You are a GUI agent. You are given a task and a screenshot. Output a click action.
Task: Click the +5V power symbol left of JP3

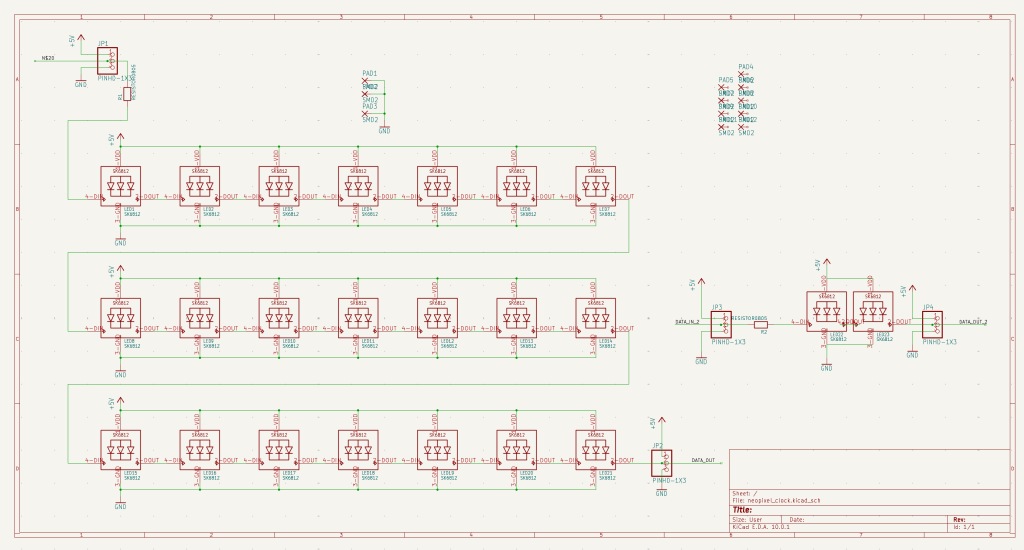(x=698, y=284)
